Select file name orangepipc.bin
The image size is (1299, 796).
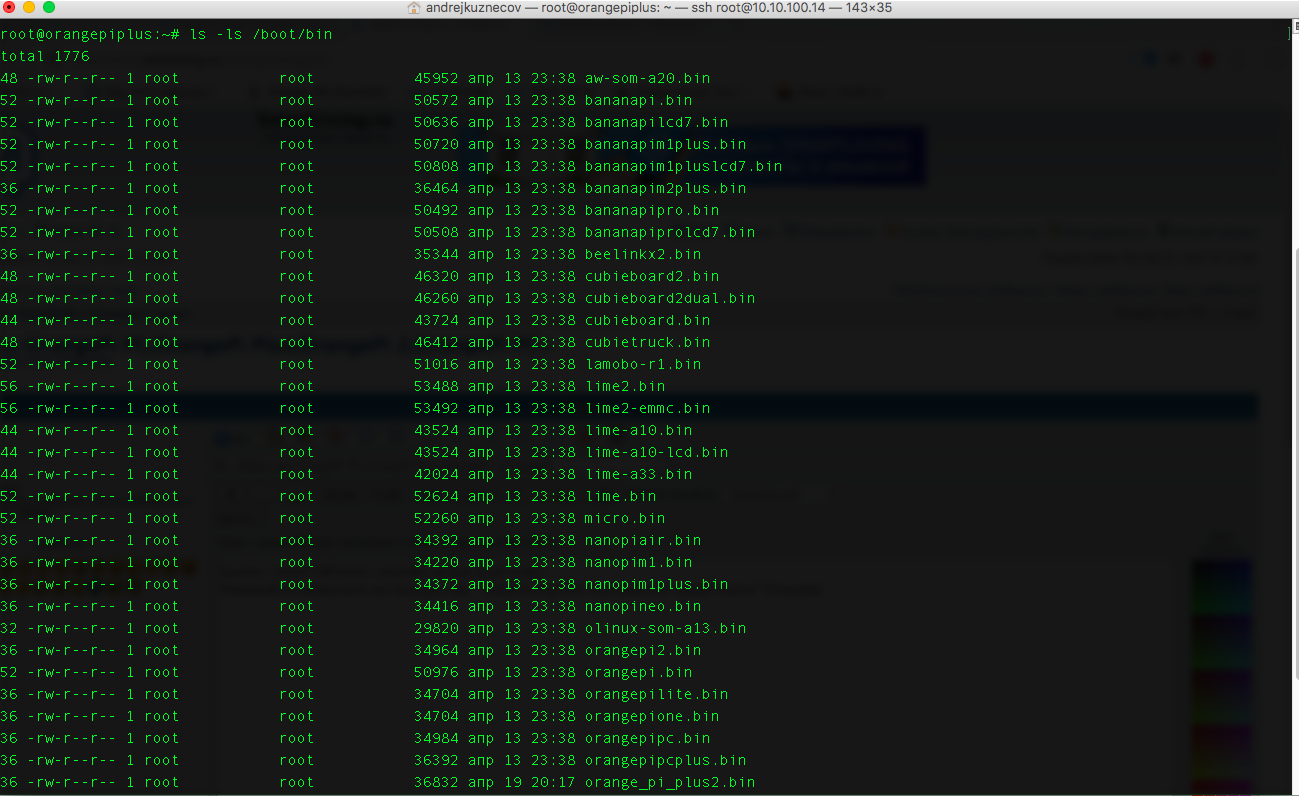coord(648,738)
